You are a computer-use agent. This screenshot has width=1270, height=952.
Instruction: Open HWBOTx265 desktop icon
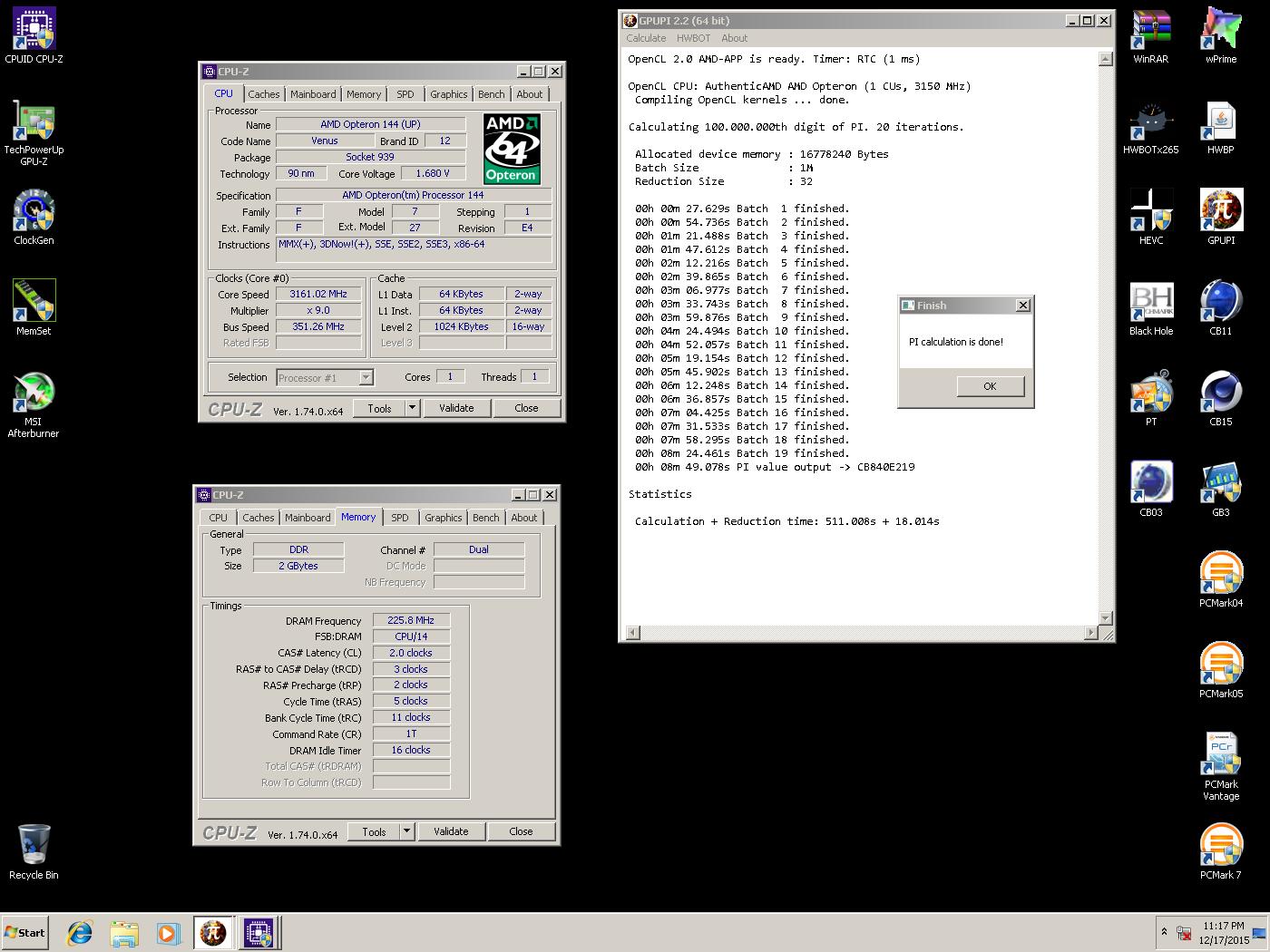click(x=1151, y=127)
